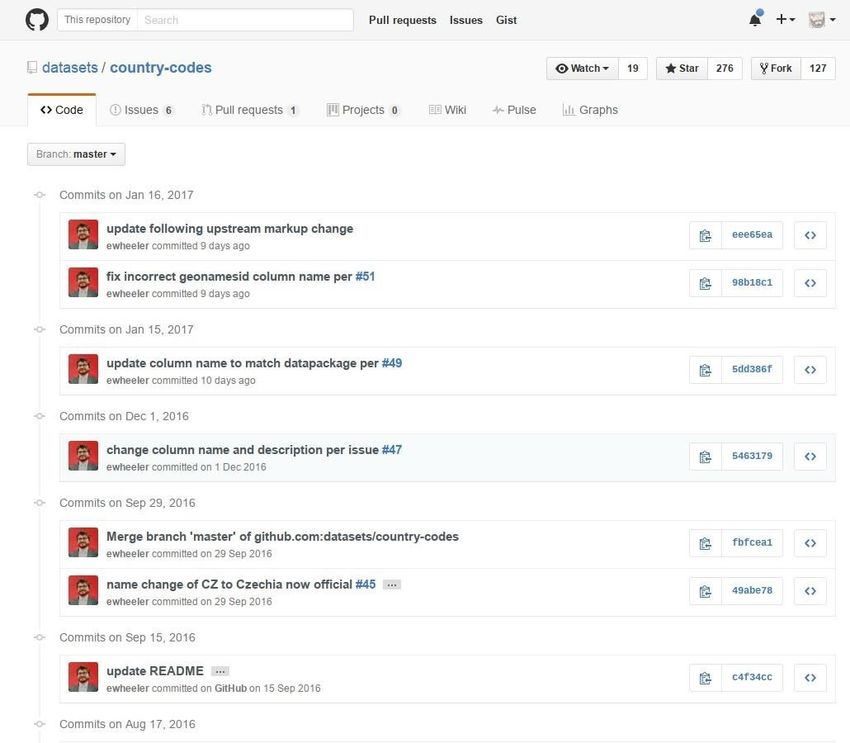Open the Pulse tab
The image size is (850, 743).
pos(514,110)
